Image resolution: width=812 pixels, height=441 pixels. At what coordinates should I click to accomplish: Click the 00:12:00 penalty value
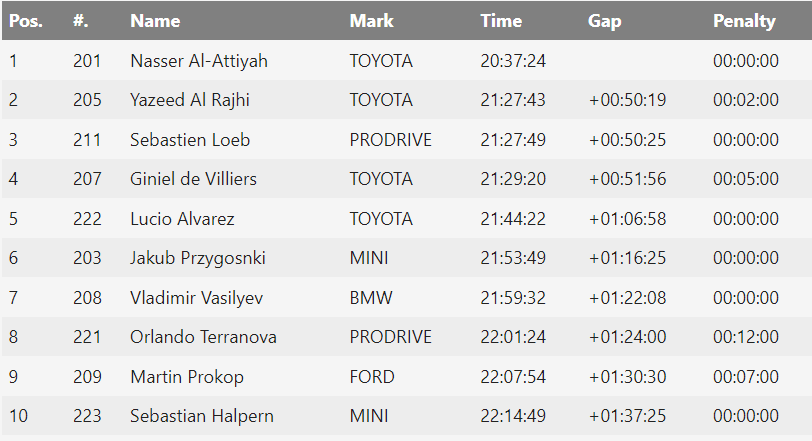coord(746,337)
